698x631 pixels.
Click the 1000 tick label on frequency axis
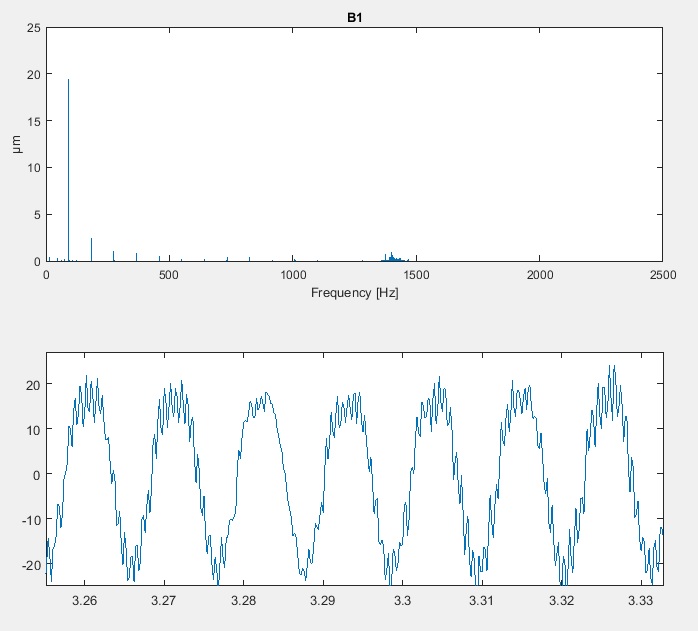point(293,275)
